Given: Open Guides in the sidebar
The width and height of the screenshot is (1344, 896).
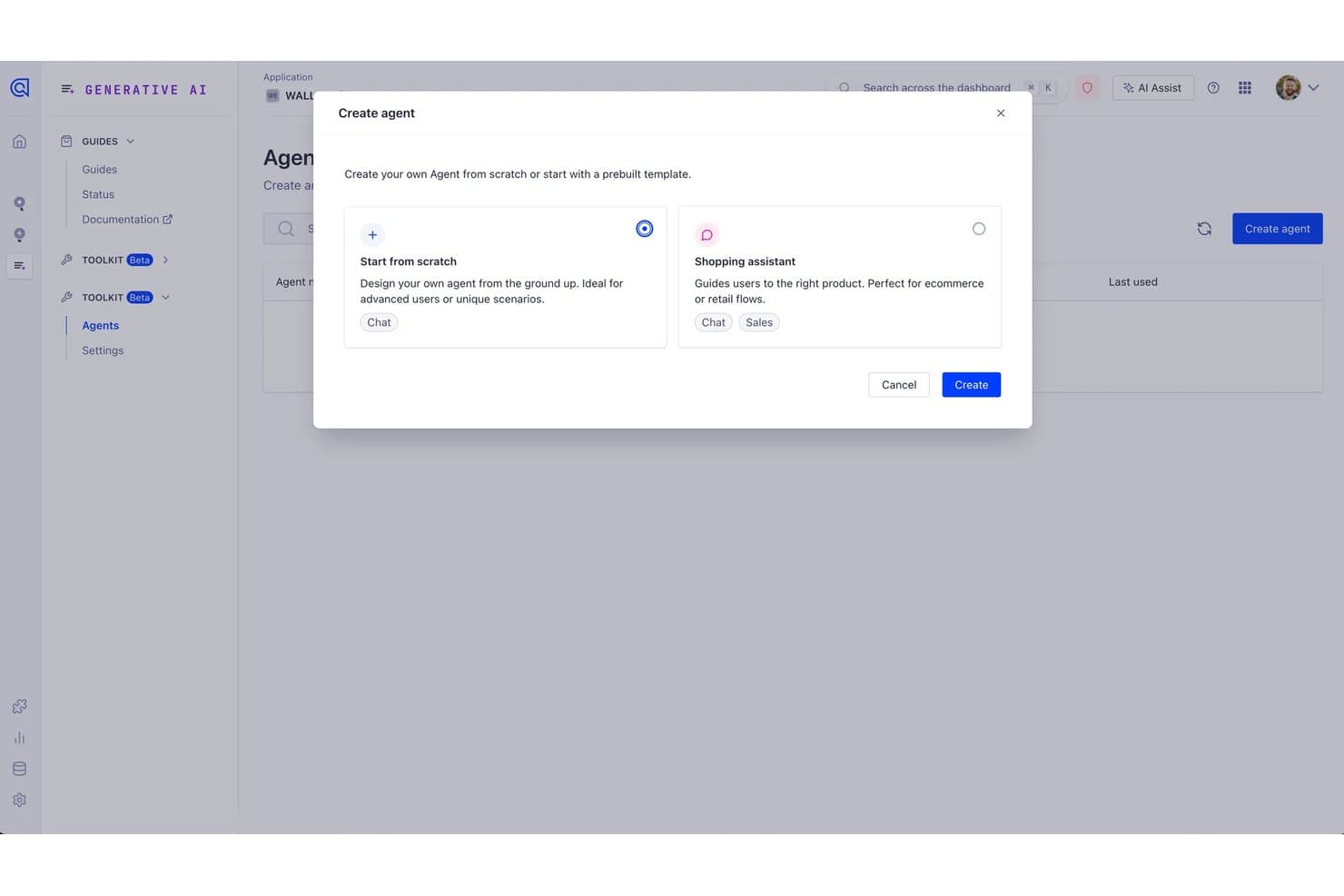Looking at the screenshot, I should 99,170.
